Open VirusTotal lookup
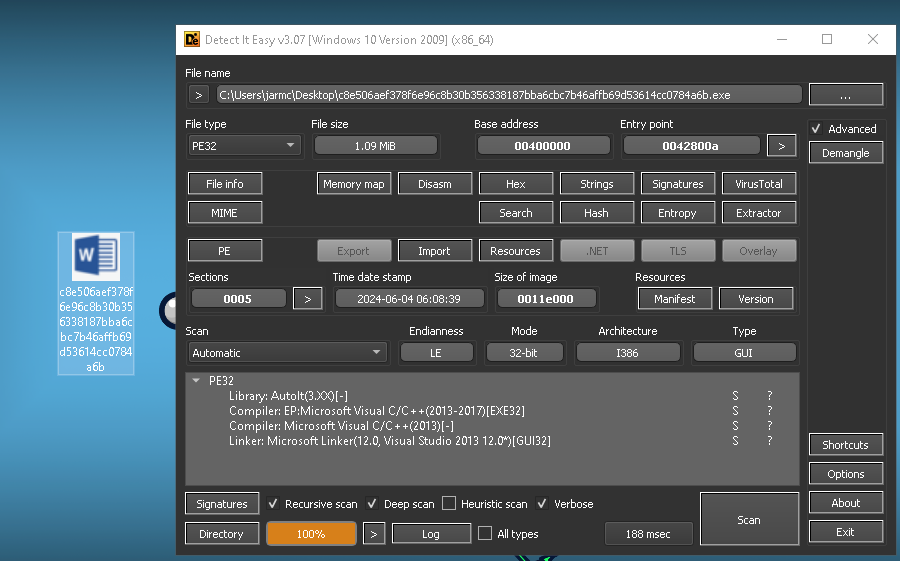 coord(759,184)
